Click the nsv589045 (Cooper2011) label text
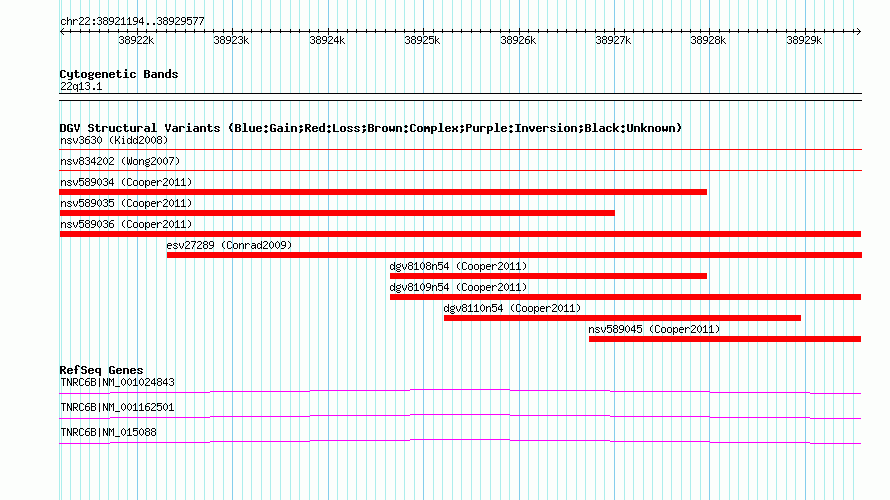 (654, 329)
